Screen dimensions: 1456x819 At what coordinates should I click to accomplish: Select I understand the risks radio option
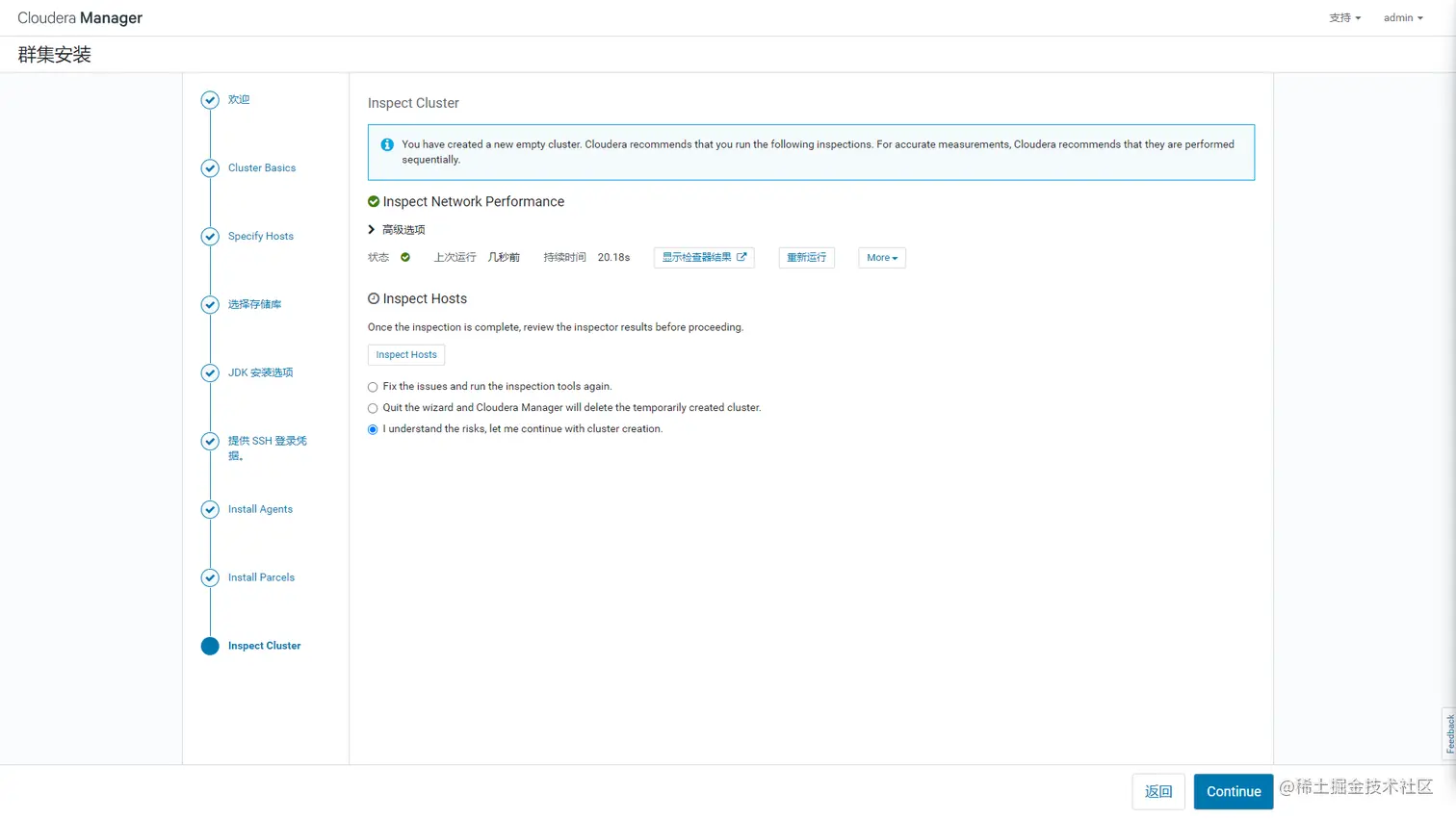(373, 429)
